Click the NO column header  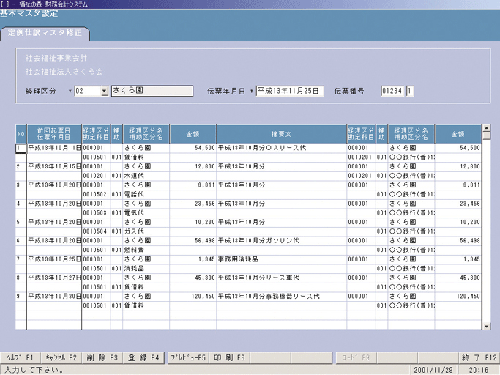tap(21, 134)
